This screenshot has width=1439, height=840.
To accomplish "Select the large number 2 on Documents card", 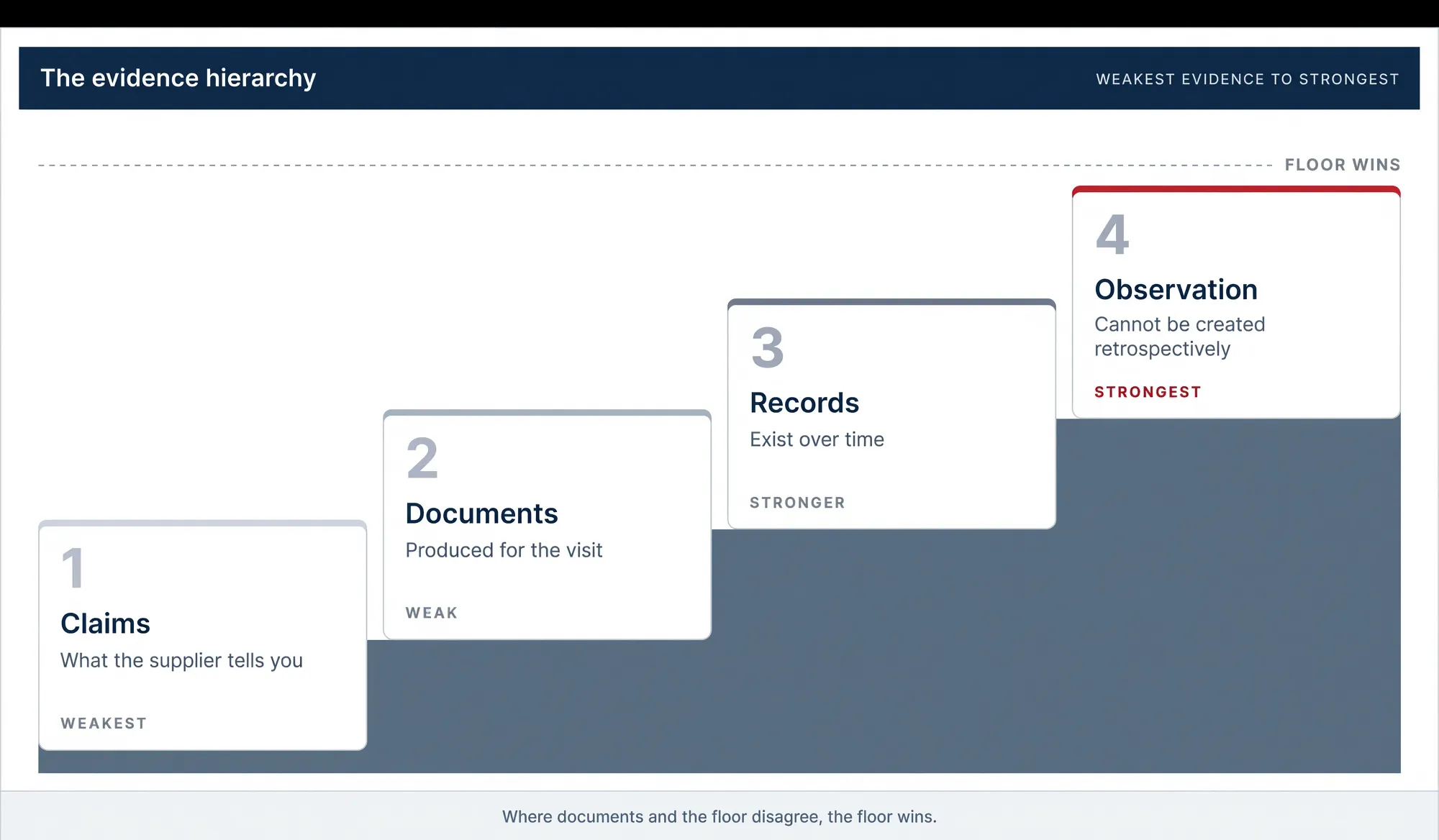I will [x=422, y=458].
